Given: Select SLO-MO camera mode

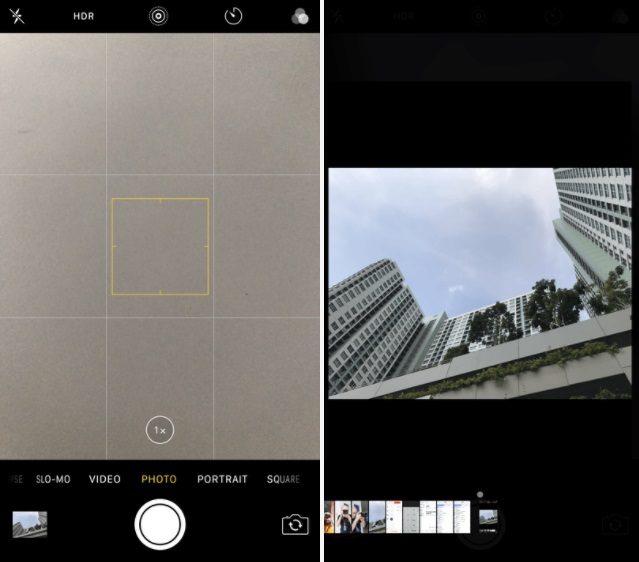Looking at the screenshot, I should click(x=53, y=479).
